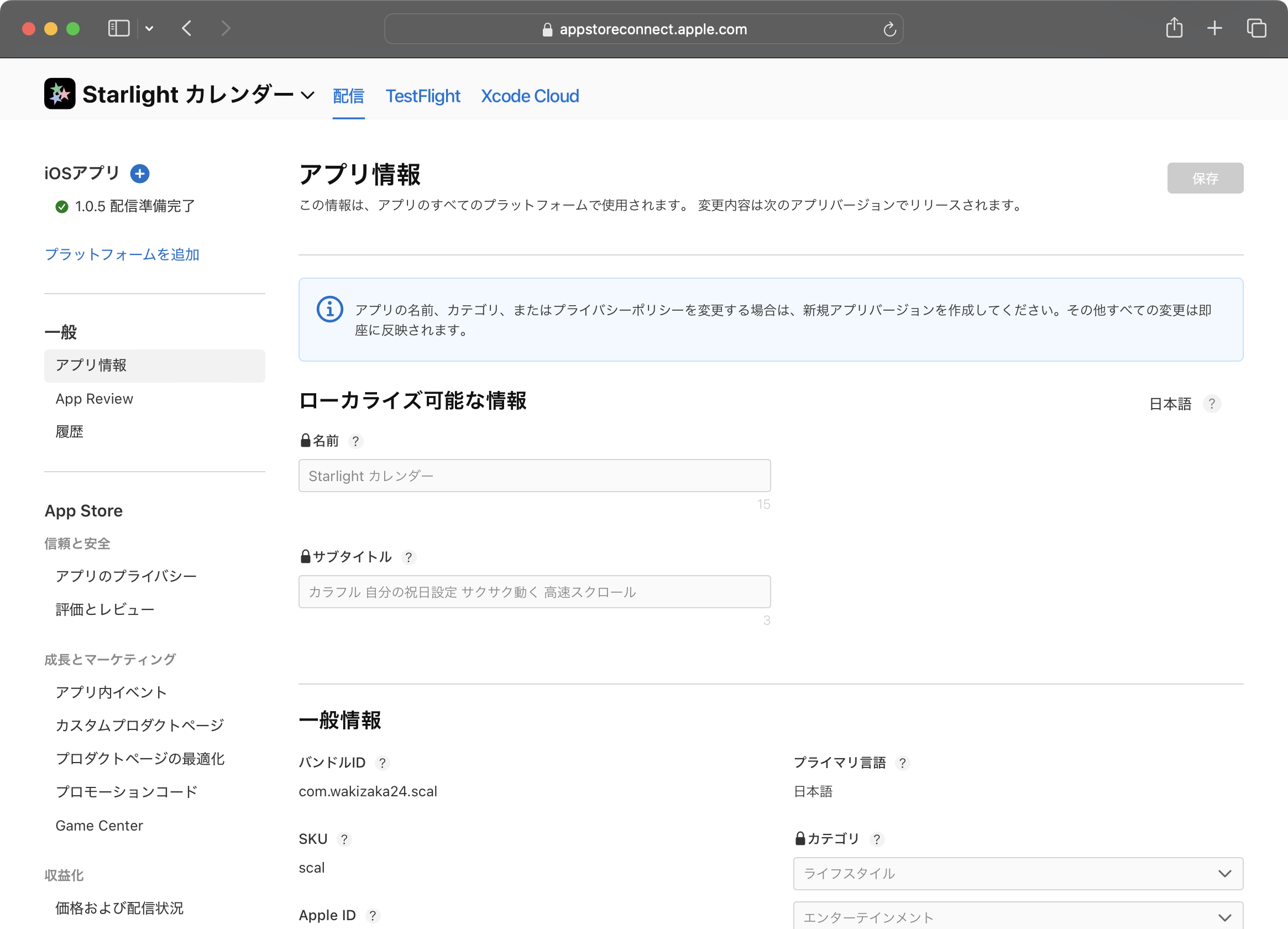
Task: Open the ライフスタイル category dropdown
Action: coord(1018,873)
